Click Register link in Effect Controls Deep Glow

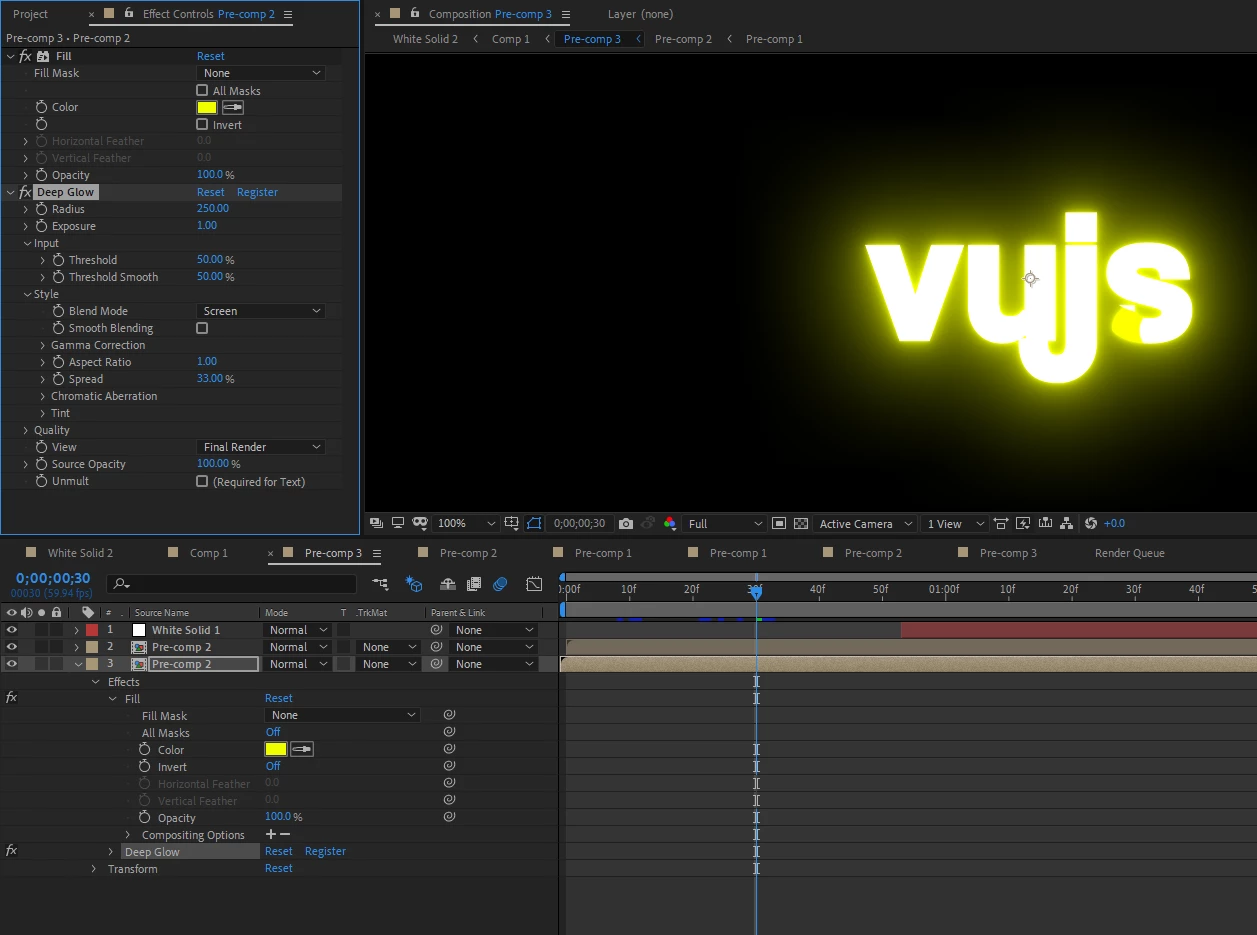point(257,192)
